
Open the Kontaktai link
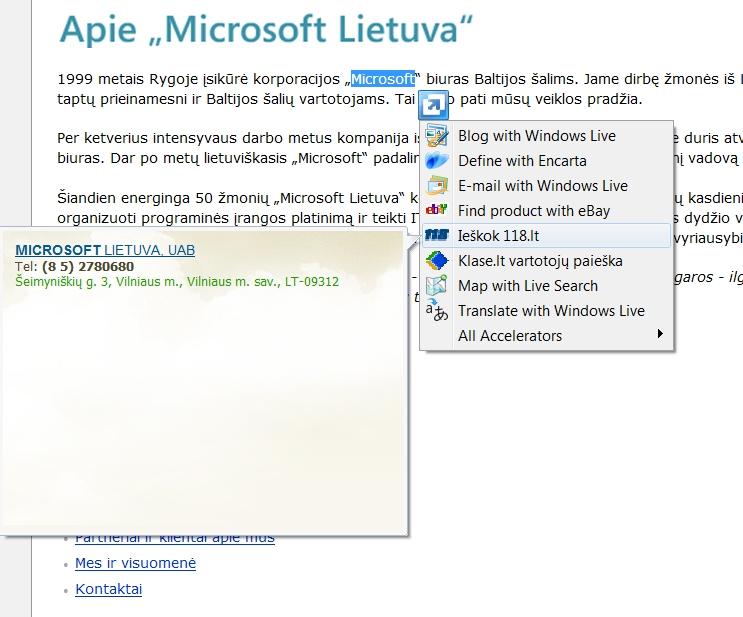coord(109,589)
